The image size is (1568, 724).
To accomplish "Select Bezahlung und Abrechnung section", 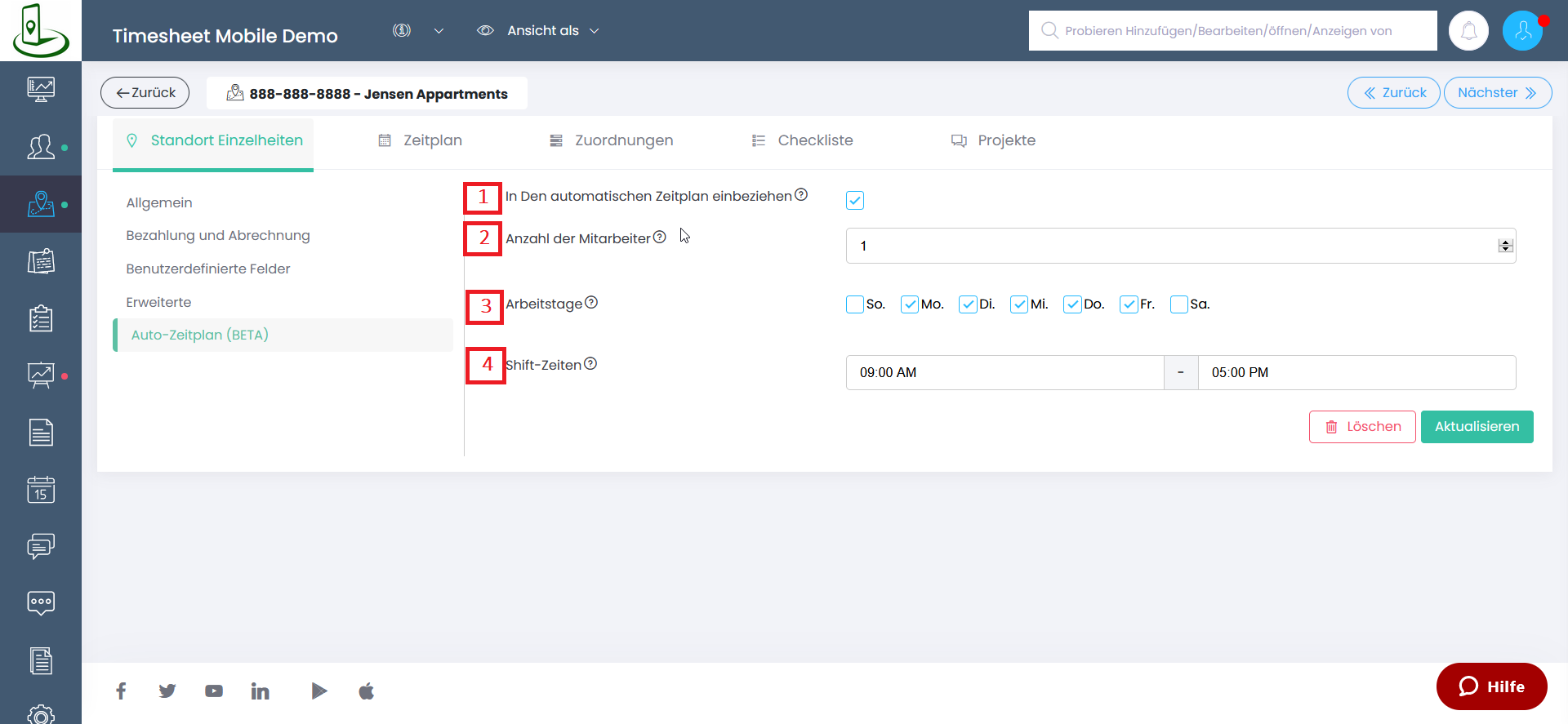I will click(x=218, y=236).
